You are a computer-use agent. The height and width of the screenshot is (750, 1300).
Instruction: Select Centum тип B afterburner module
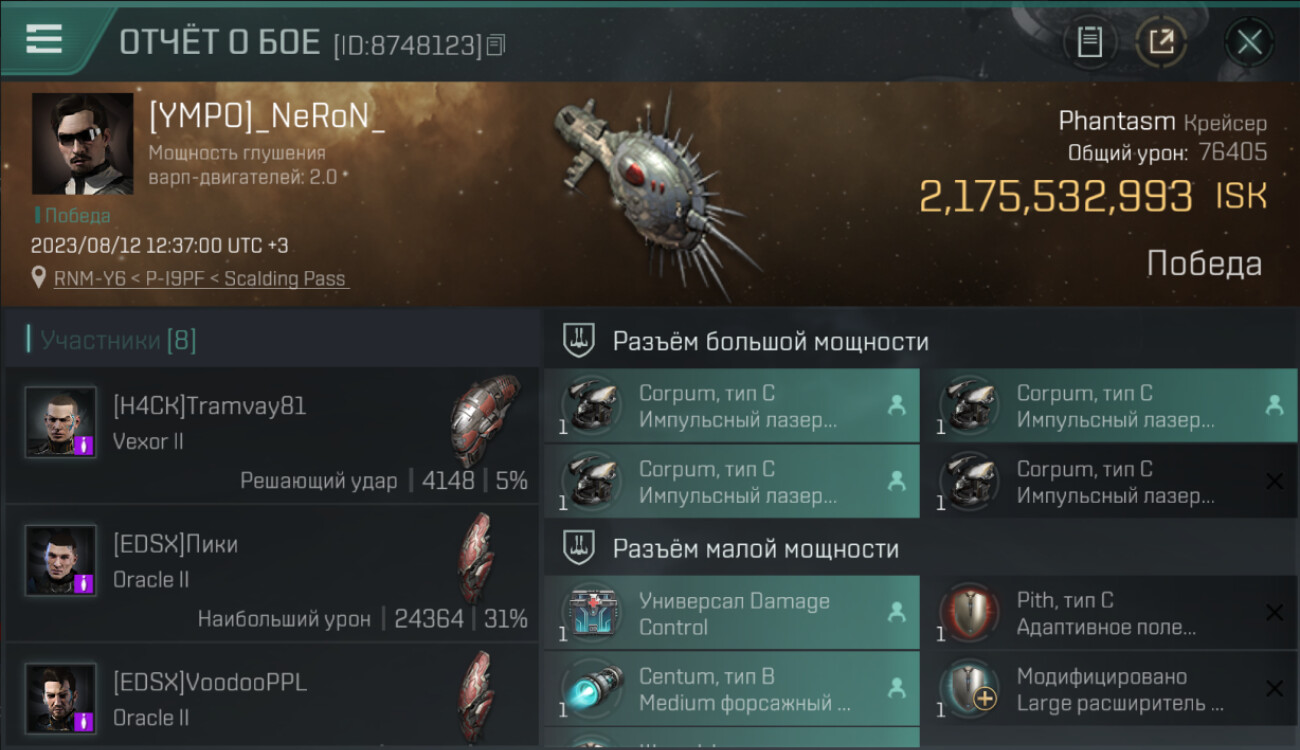[732, 689]
